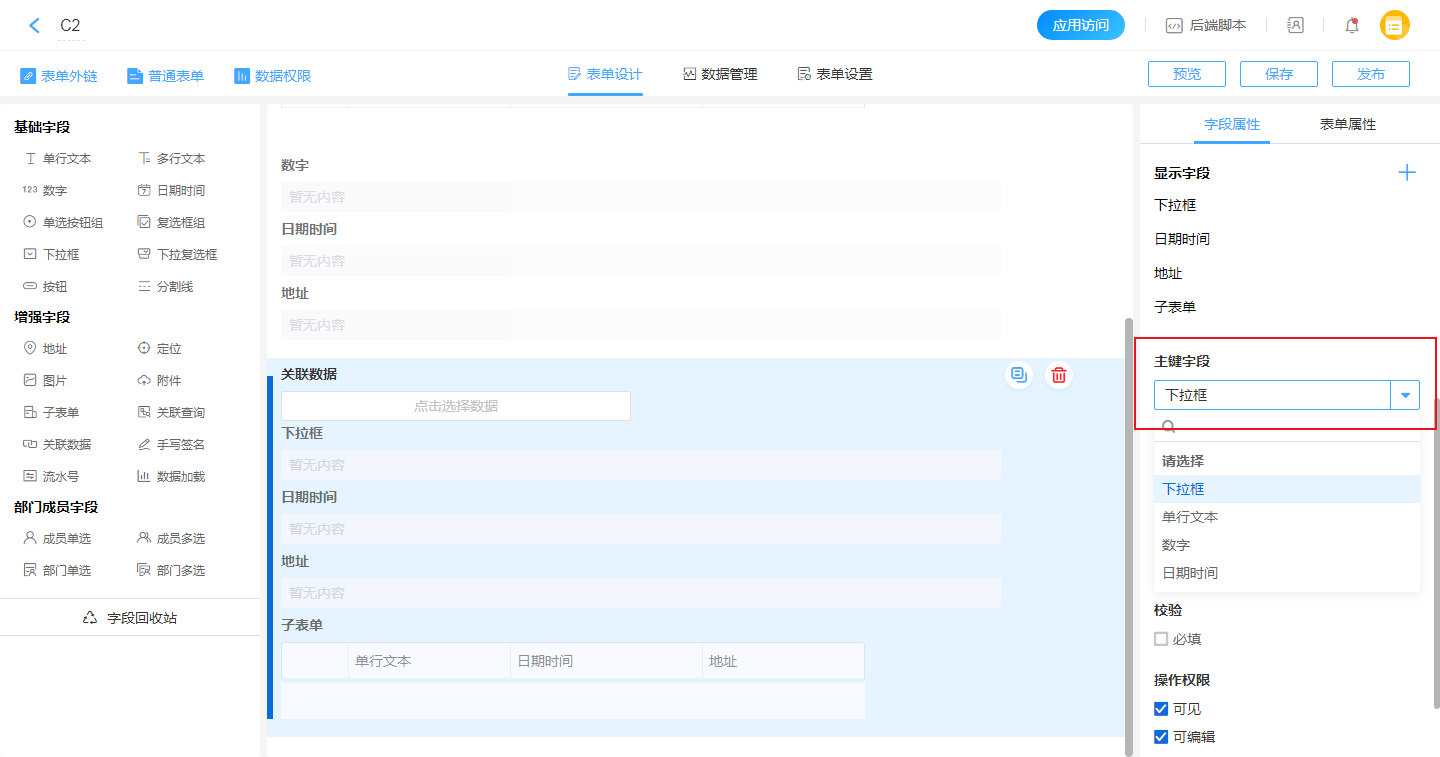The height and width of the screenshot is (757, 1440).
Task: Toggle the 可编辑 checkbox
Action: 1161,737
